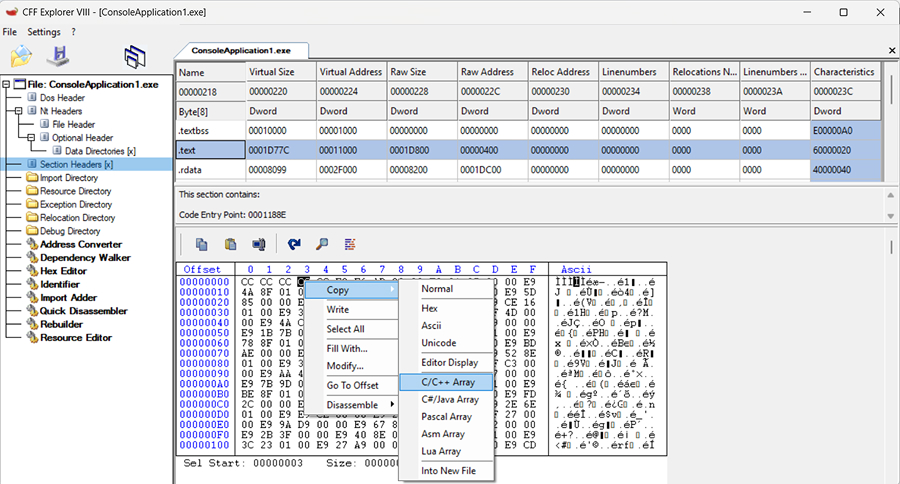
Task: Choose Go To Offset in context menu
Action: 351,385
